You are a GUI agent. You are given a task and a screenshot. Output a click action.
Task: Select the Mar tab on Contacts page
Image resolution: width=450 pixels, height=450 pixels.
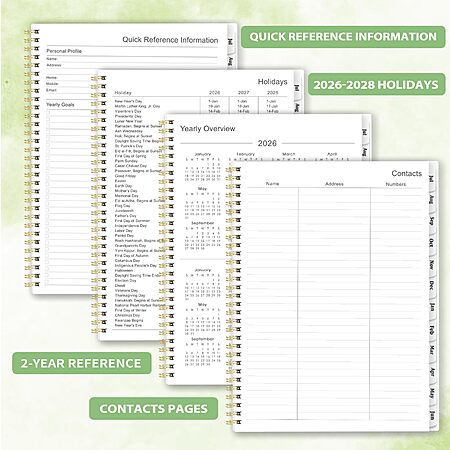pos(432,350)
